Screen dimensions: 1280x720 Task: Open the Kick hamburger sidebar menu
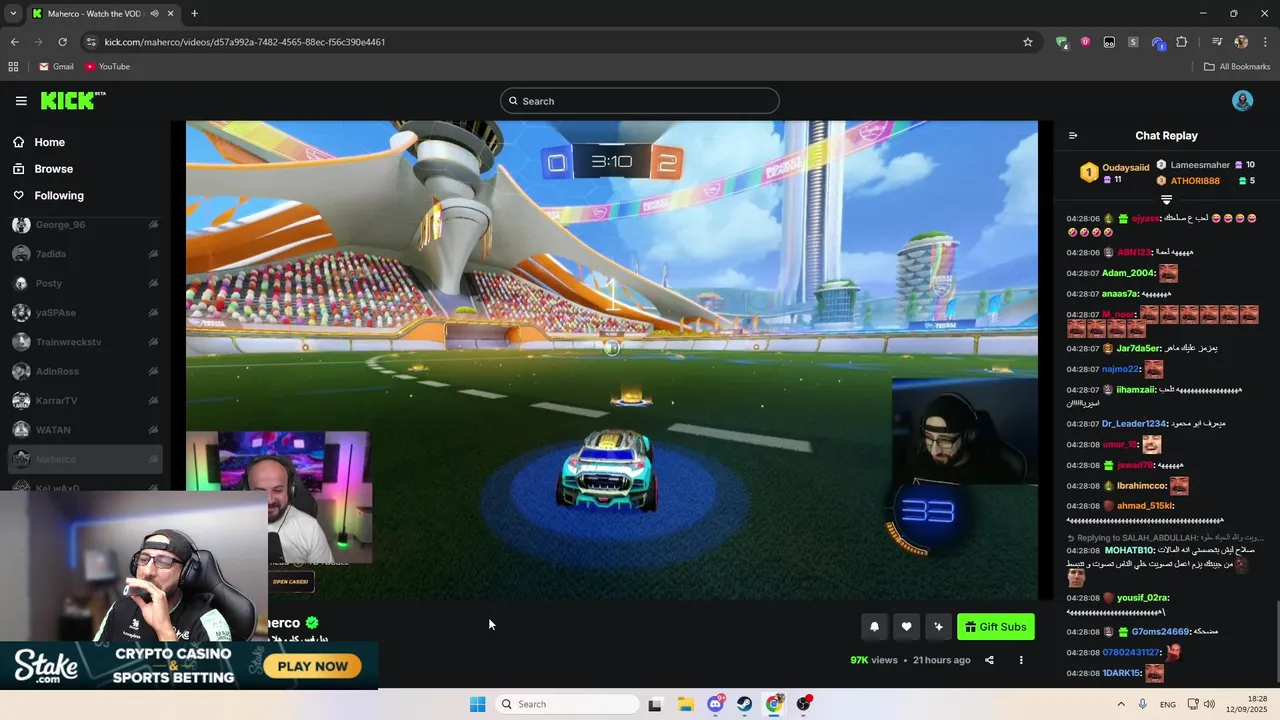21,101
